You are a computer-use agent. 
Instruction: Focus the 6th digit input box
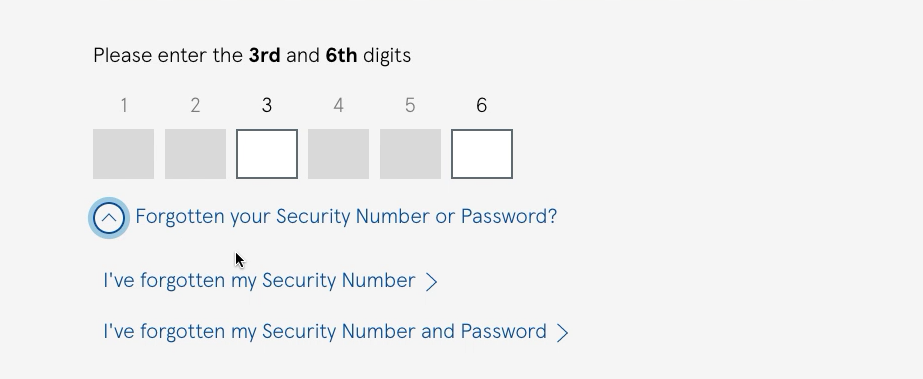click(482, 154)
